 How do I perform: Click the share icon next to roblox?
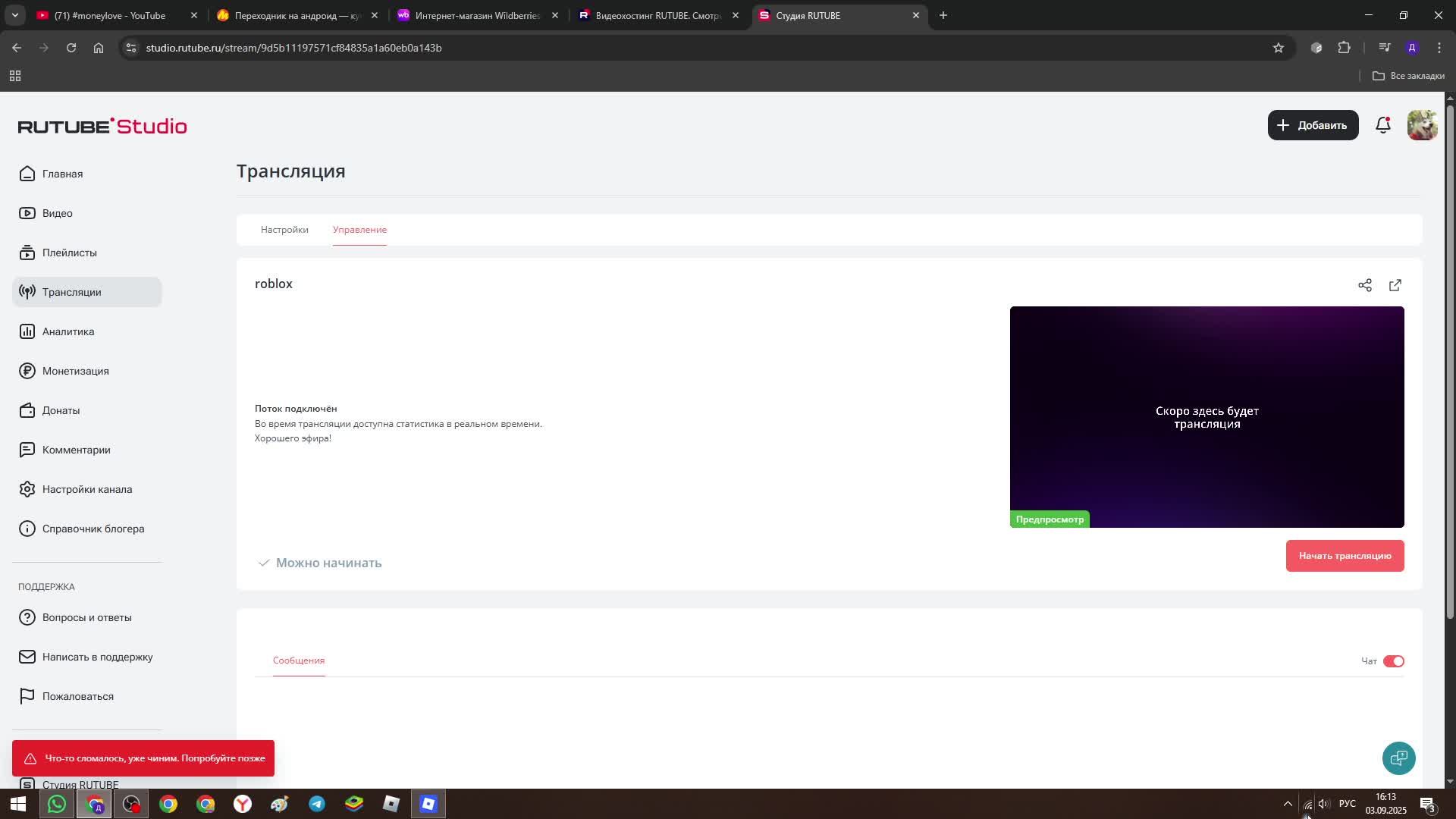click(1365, 285)
